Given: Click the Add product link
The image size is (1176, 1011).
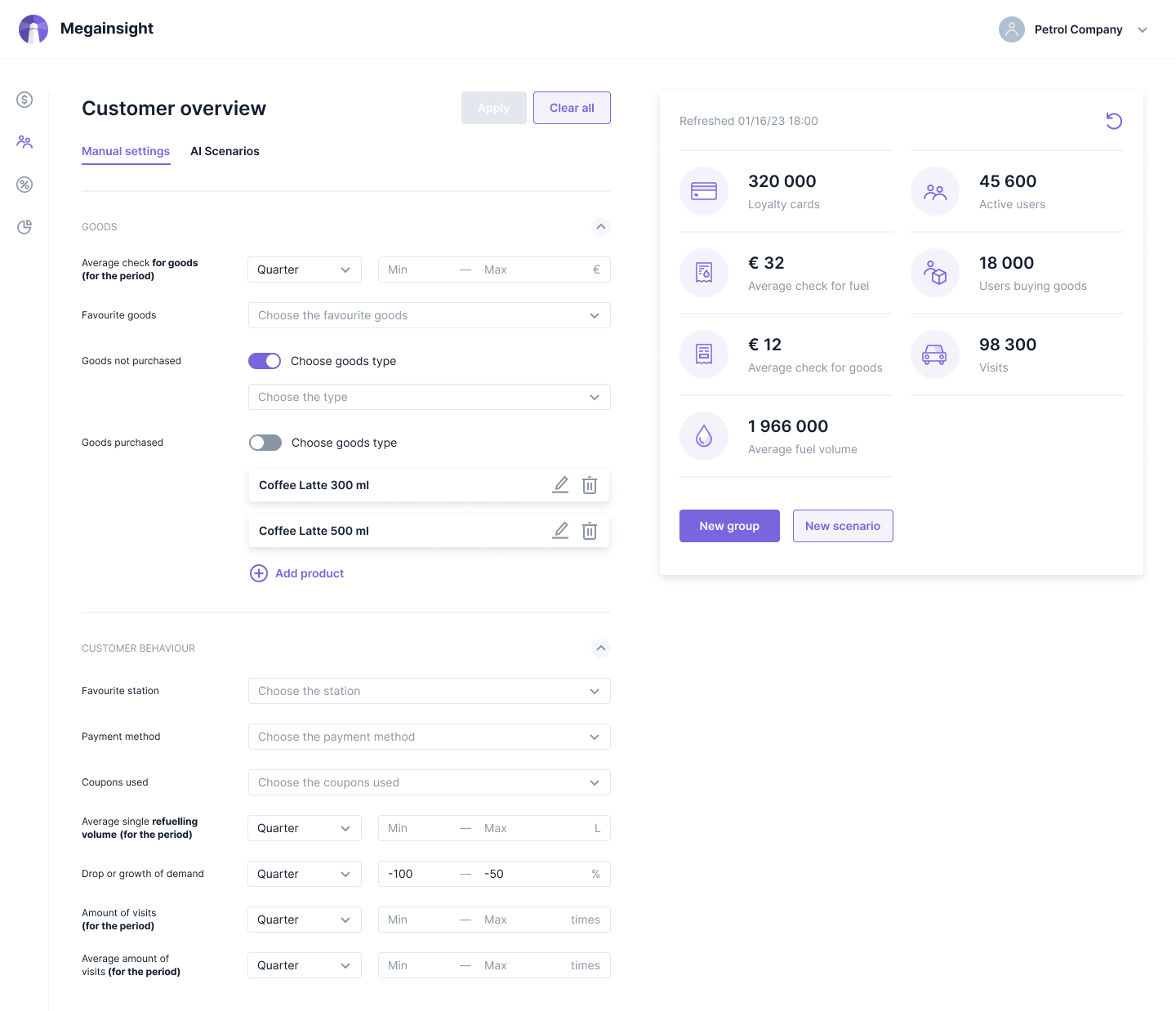Looking at the screenshot, I should (x=309, y=573).
